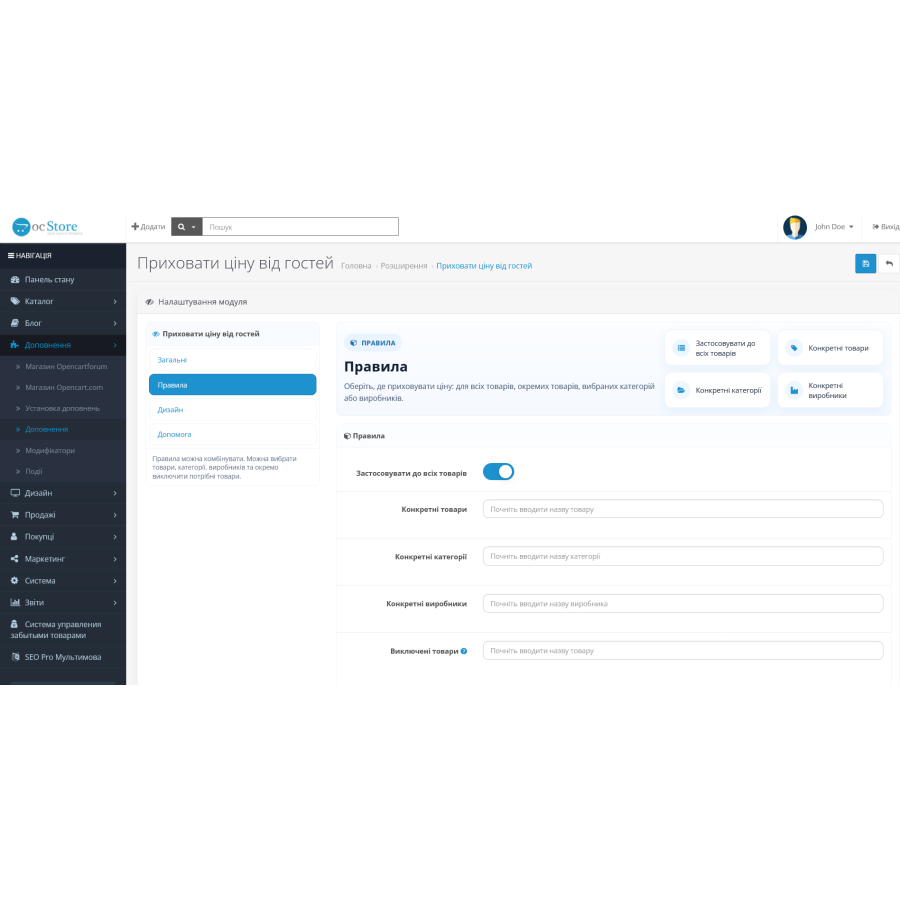Screen dimensions: 900x900
Task: Expand the Система menu chevron
Action: point(115,580)
